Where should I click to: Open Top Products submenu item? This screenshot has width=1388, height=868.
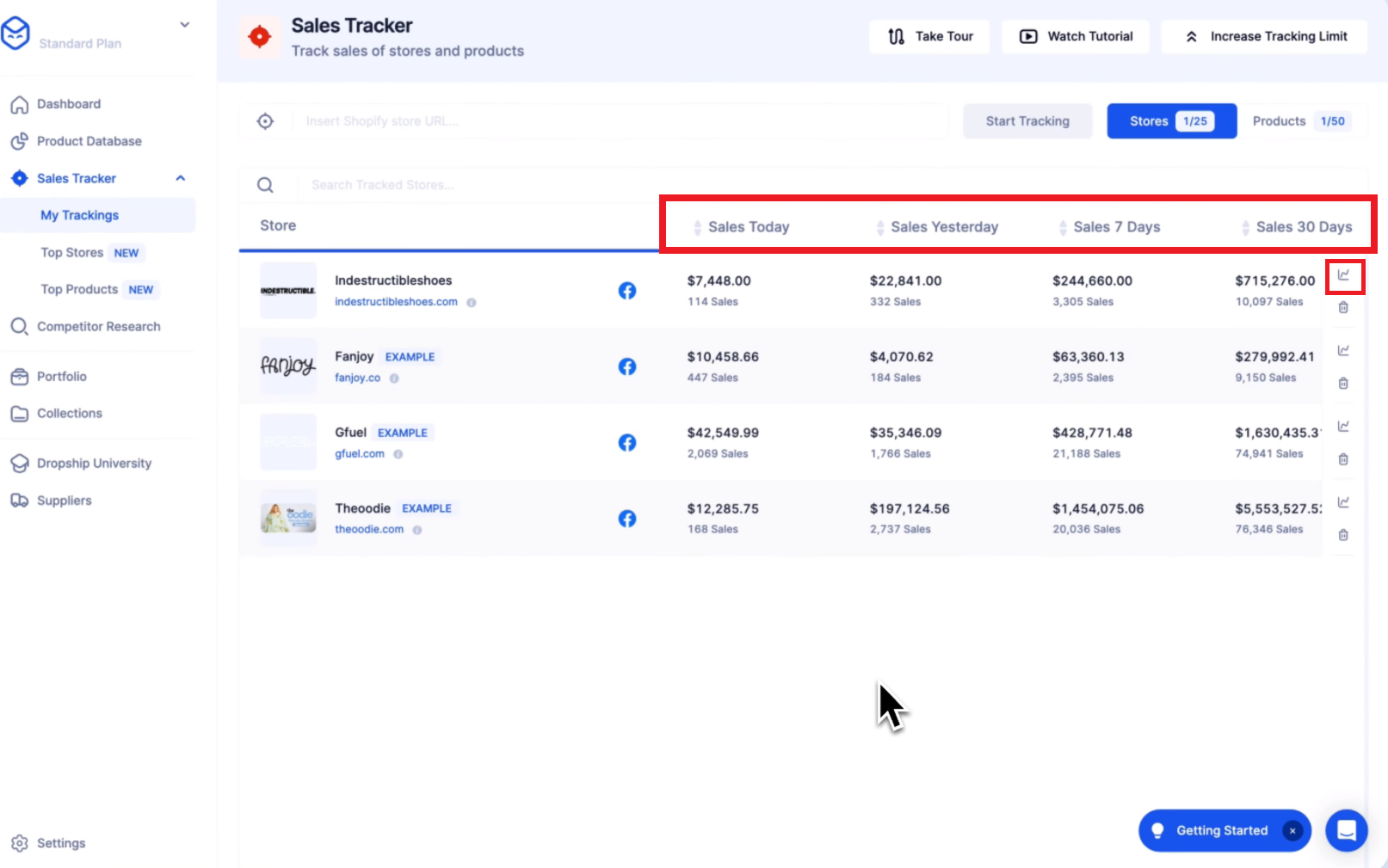pyautogui.click(x=79, y=289)
